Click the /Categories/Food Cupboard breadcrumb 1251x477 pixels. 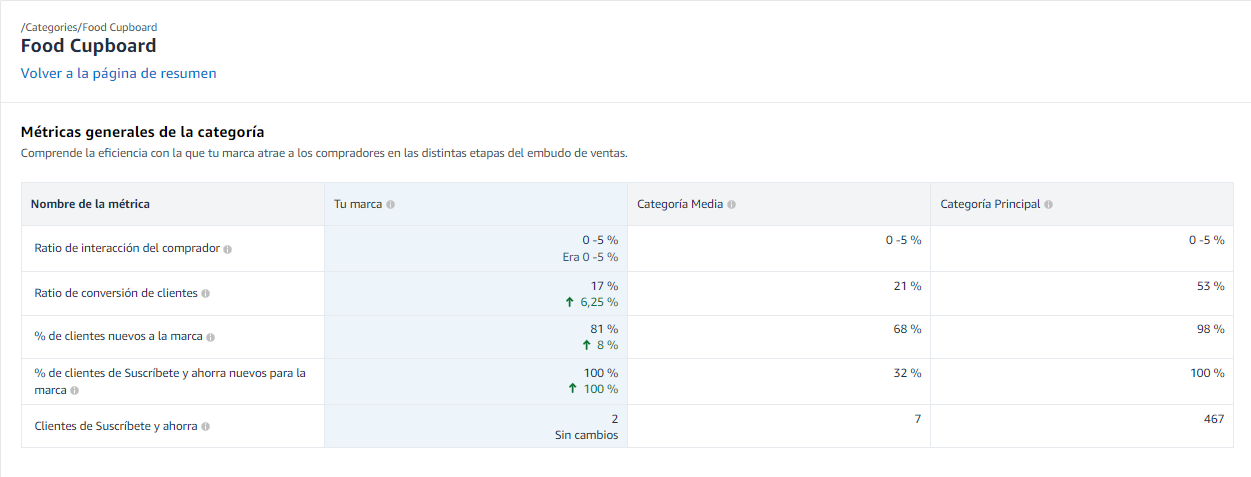89,27
